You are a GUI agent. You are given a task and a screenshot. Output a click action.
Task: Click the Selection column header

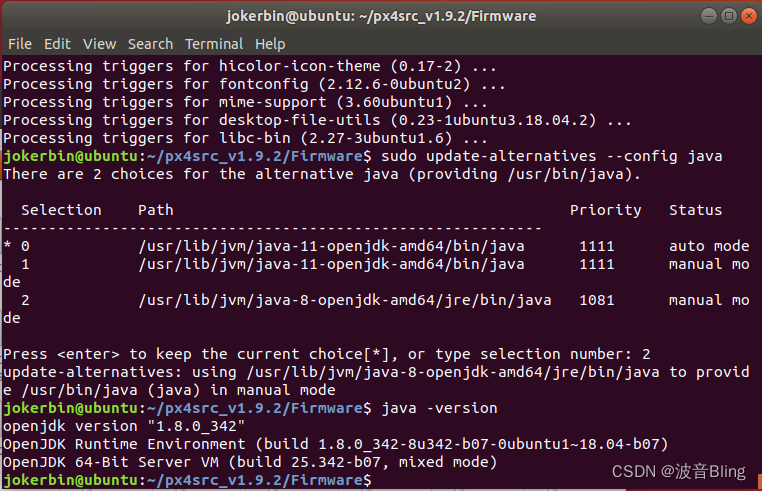point(61,210)
